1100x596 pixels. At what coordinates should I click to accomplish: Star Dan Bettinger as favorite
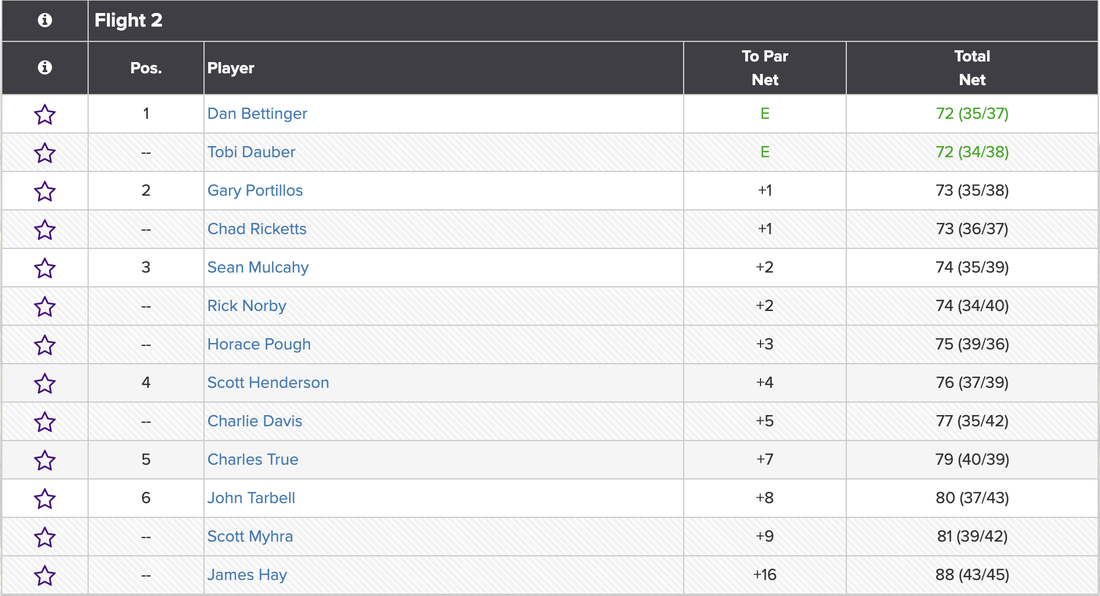45,114
